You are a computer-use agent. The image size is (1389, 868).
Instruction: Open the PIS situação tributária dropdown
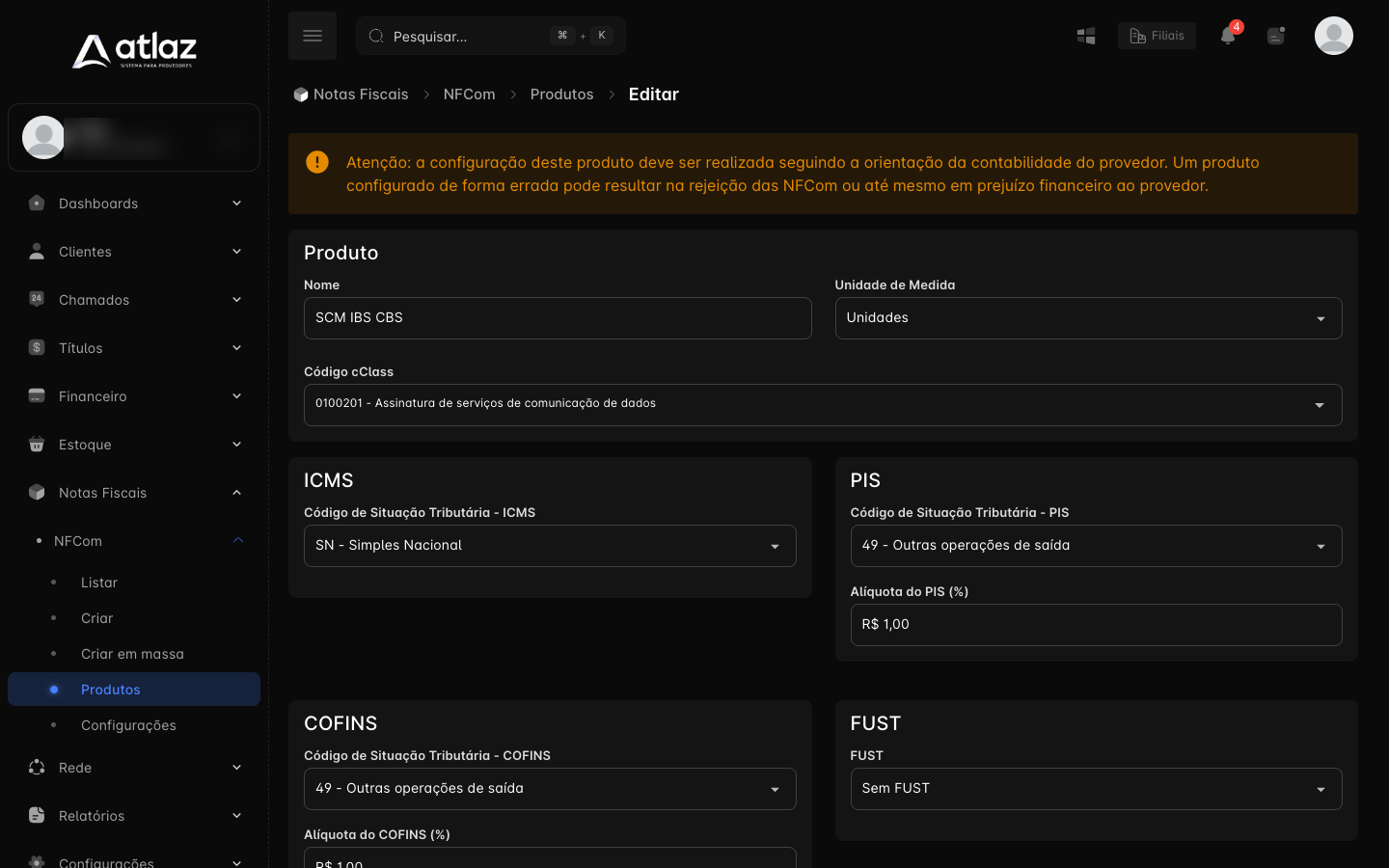(1096, 546)
